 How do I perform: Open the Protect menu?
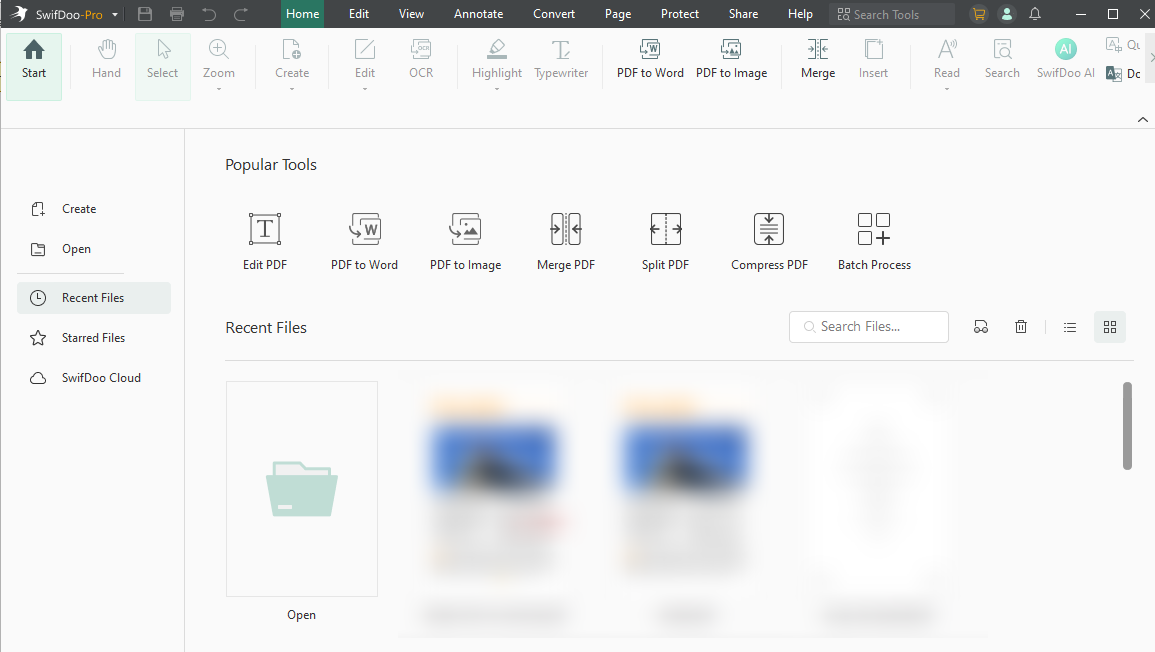(679, 13)
